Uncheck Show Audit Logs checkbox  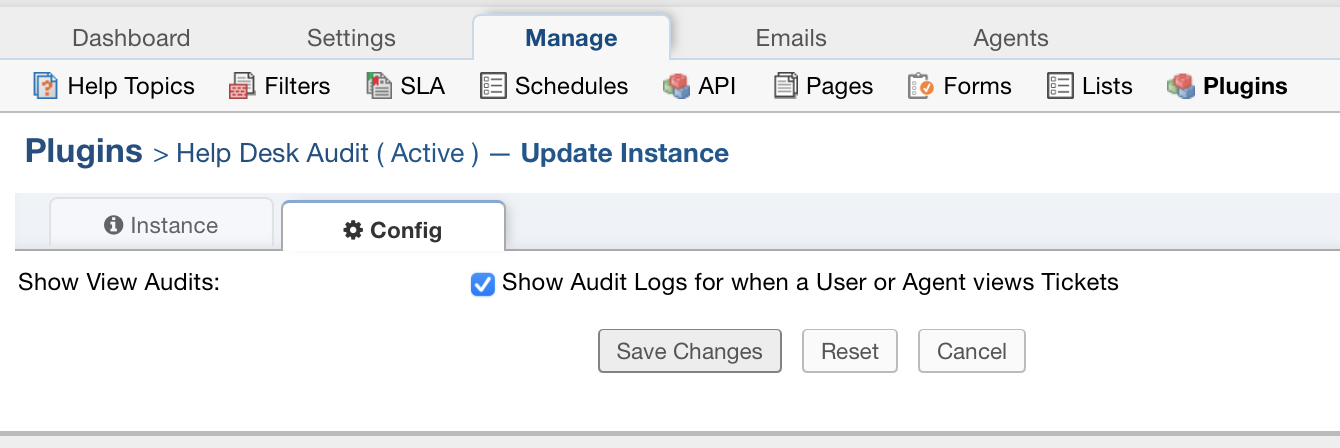click(483, 285)
